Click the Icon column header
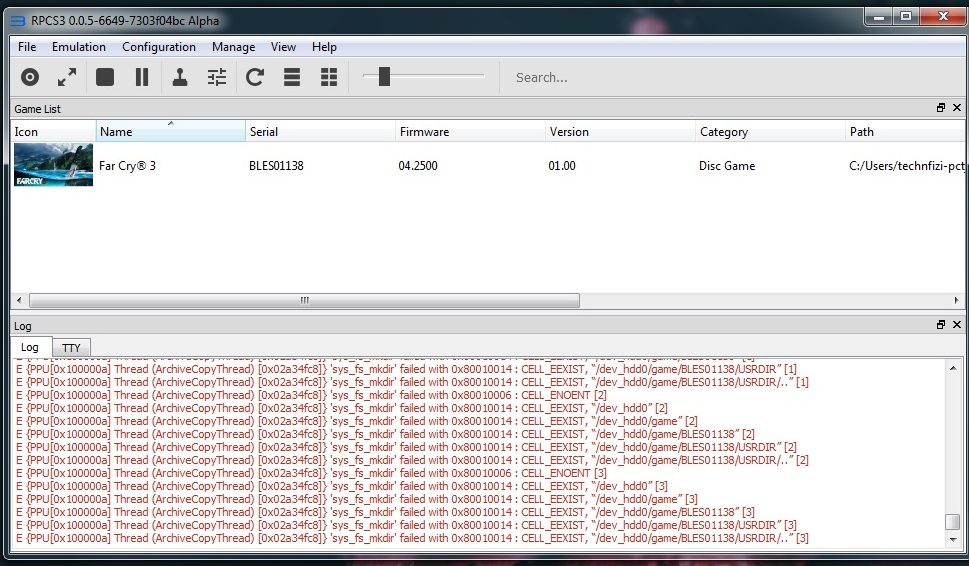 53,132
